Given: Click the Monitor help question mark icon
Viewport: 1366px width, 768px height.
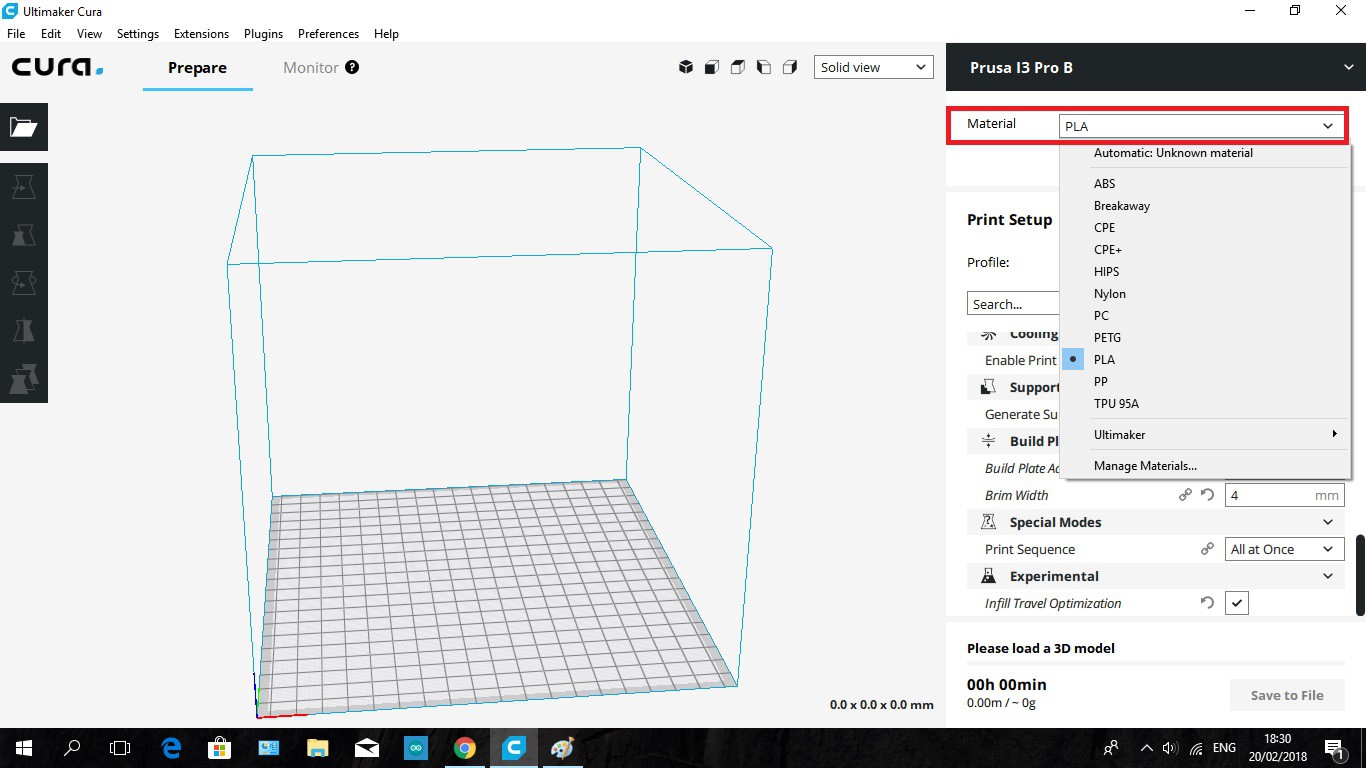Looking at the screenshot, I should tap(352, 67).
